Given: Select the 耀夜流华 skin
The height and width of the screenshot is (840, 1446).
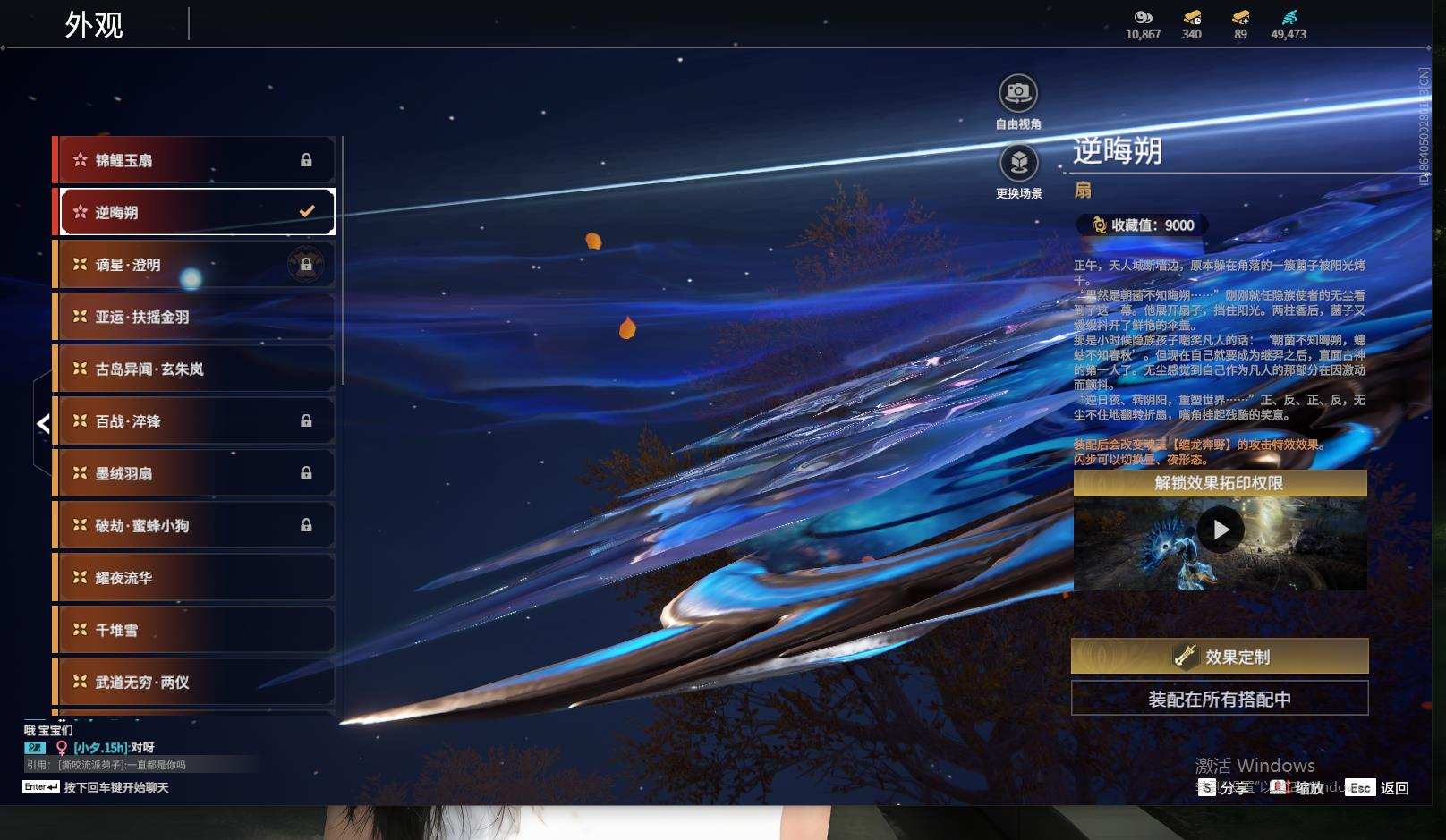Looking at the screenshot, I should [x=194, y=577].
